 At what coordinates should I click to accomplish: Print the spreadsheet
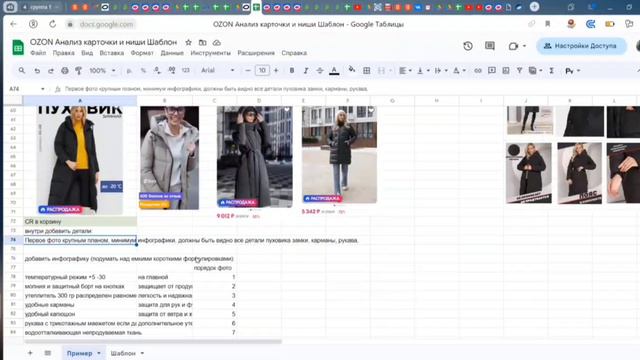(64, 71)
